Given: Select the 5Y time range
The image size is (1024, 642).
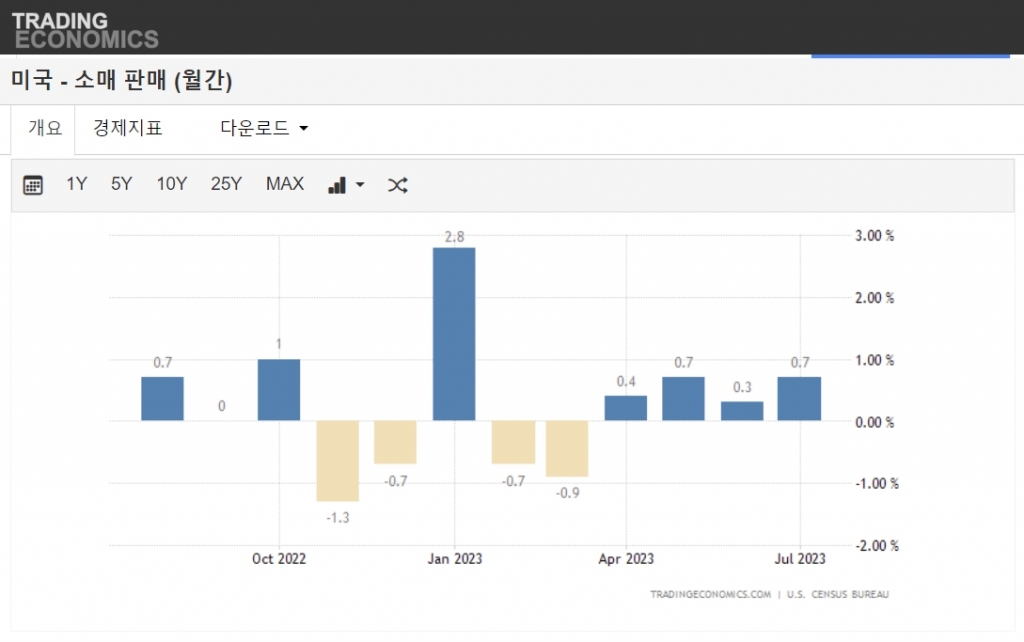Looking at the screenshot, I should (122, 184).
